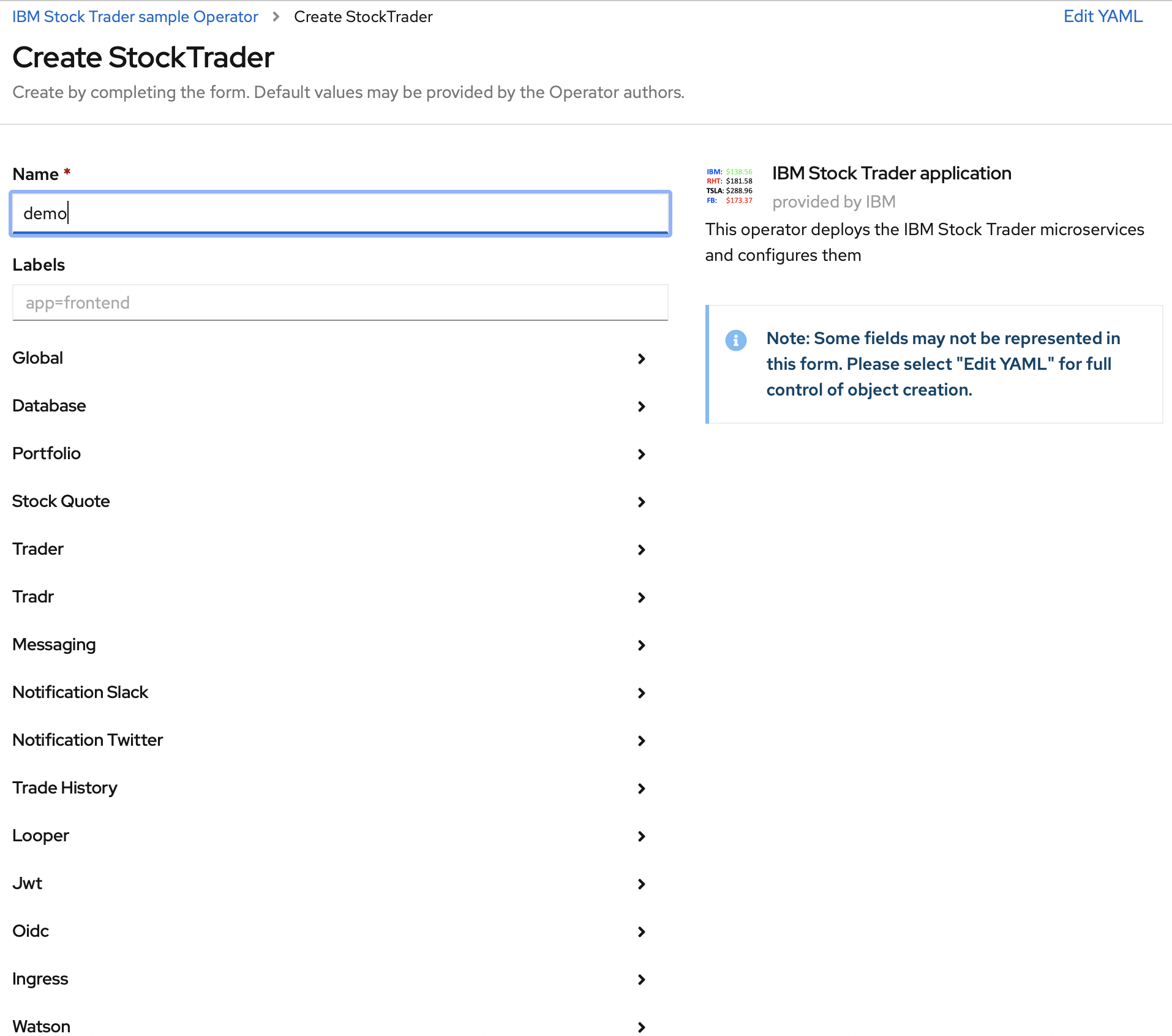Switch to Edit YAML view
The width and height of the screenshot is (1172, 1036).
(1103, 17)
